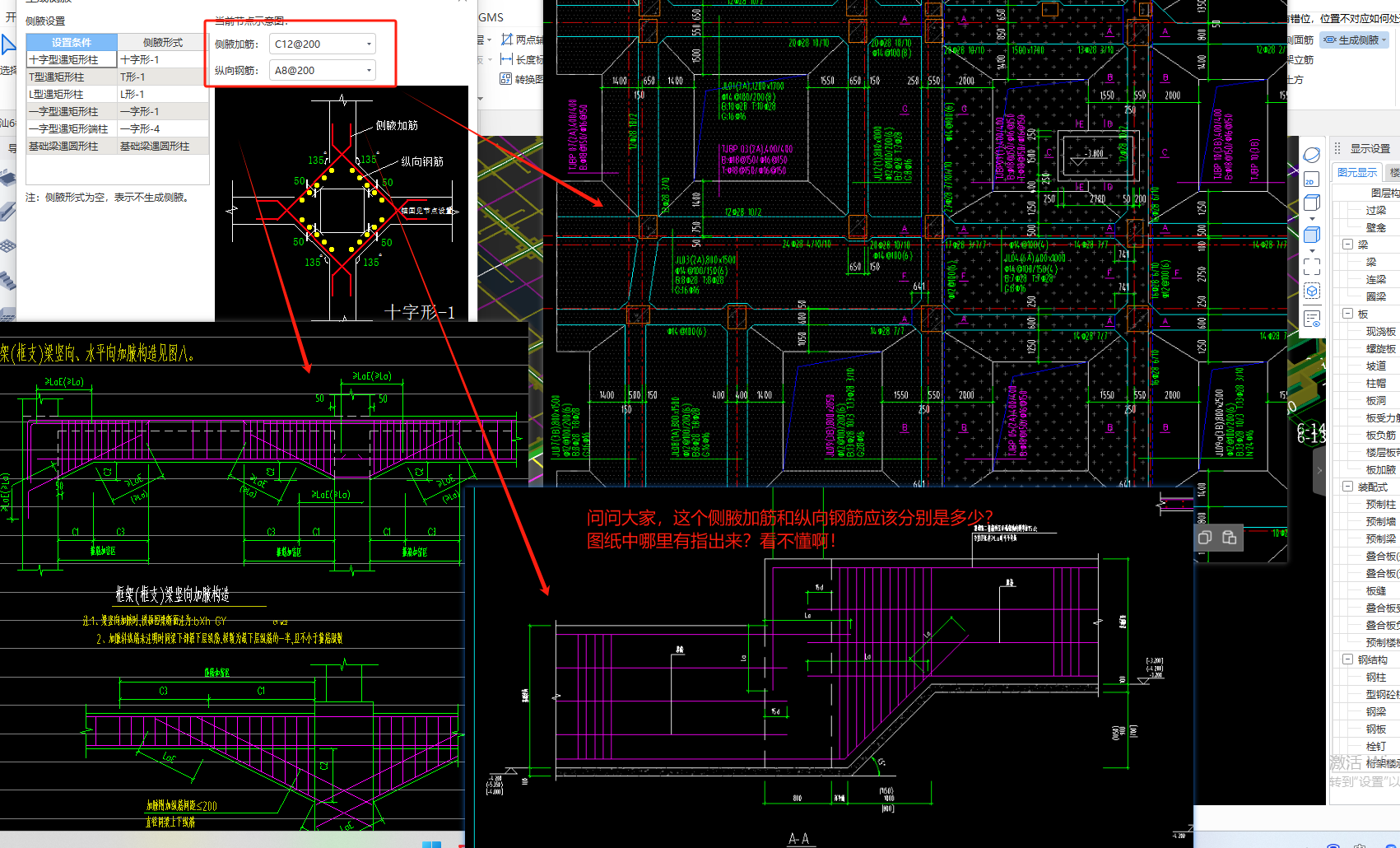
Task: Switch to 2D view icon
Action: [x=1312, y=179]
